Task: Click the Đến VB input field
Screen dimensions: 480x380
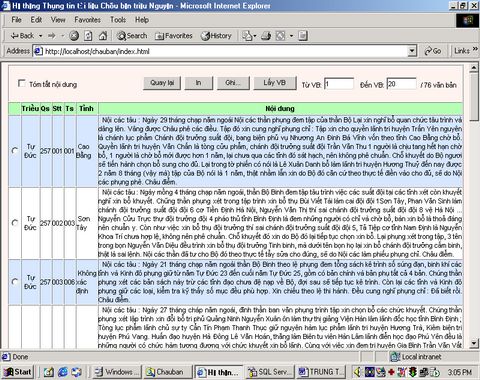Action: (x=401, y=84)
